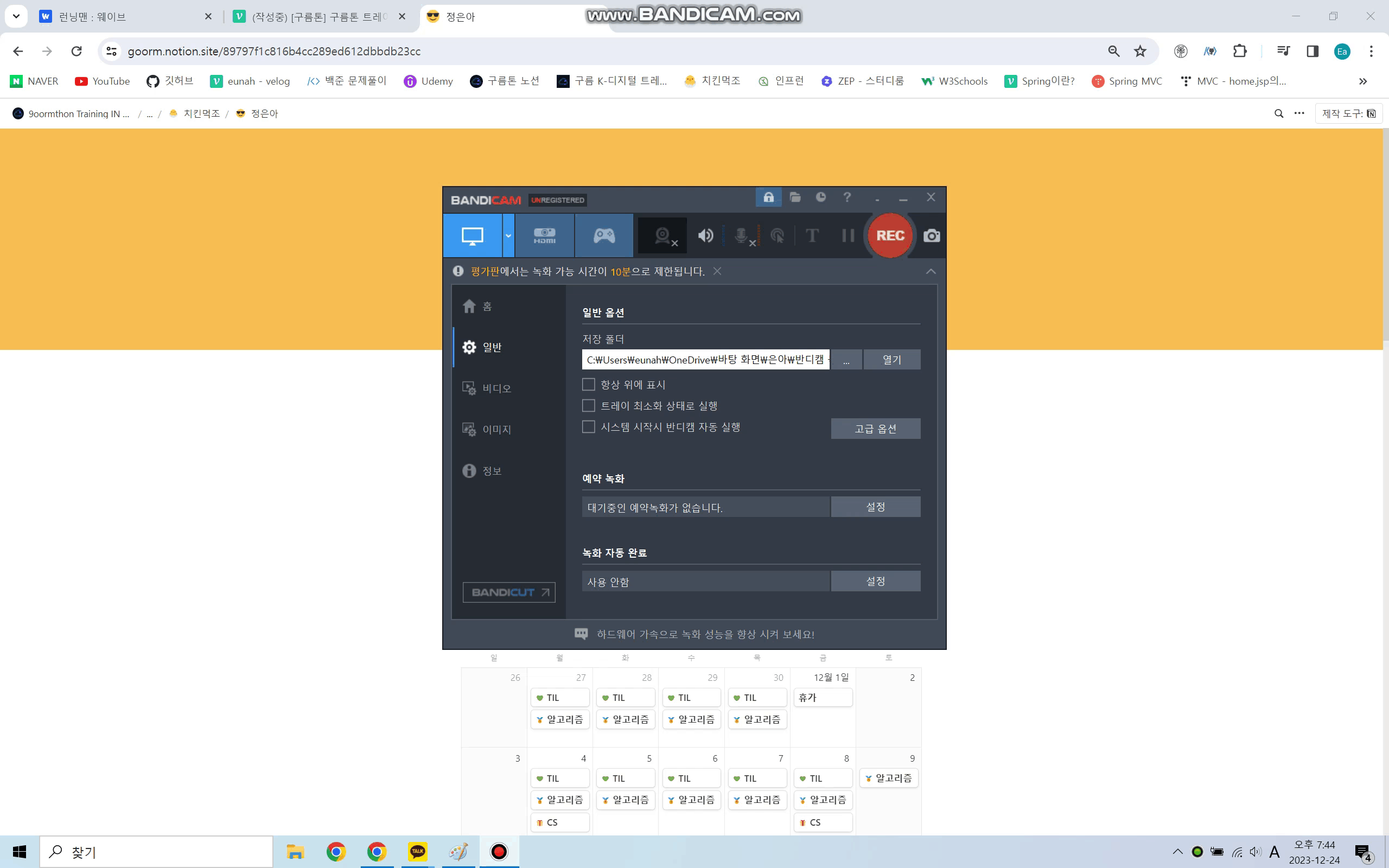Screen dimensions: 1389x868
Task: Expand hidden bookmarks chevron in Chrome
Action: 1362,81
